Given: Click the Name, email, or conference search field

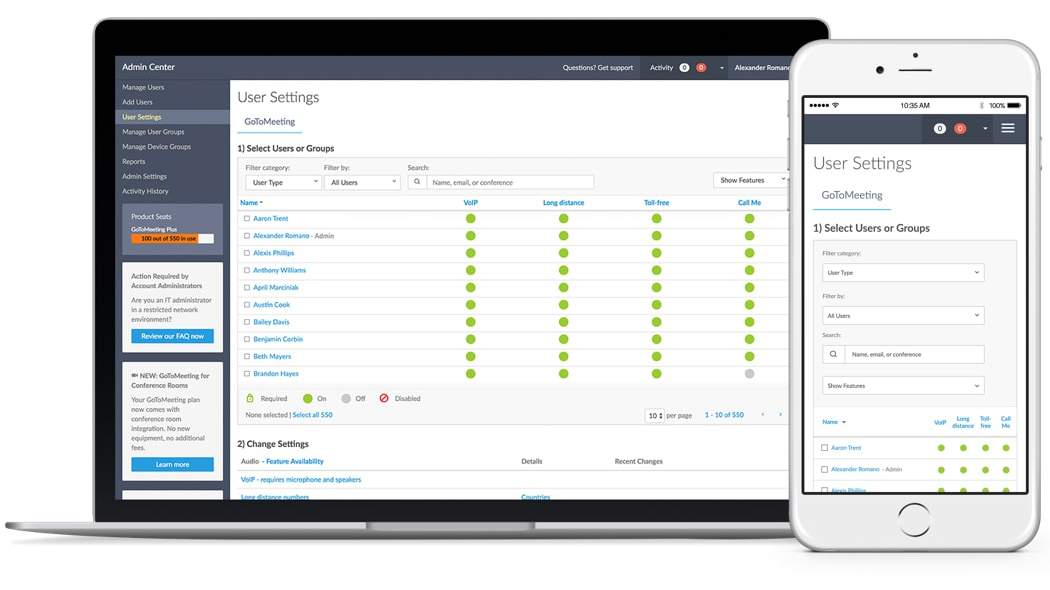Looking at the screenshot, I should click(x=510, y=182).
